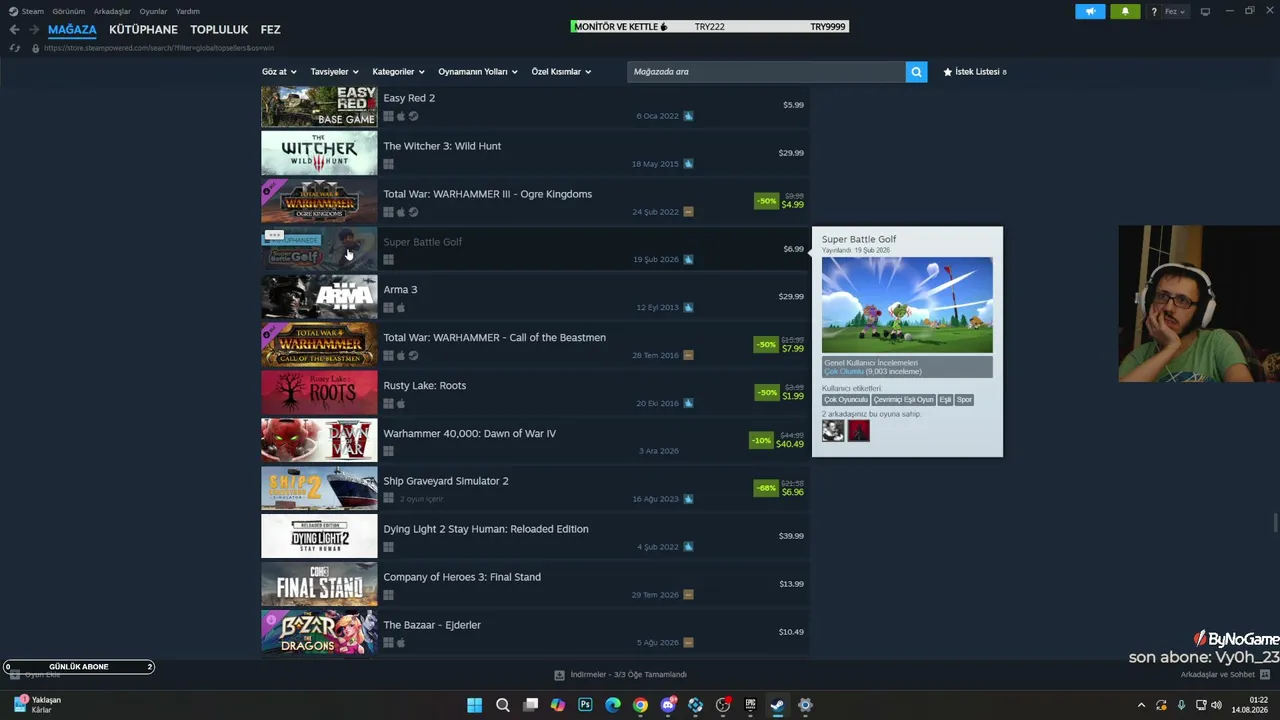Open Google Chrome from the taskbar
Viewport: 1280px width, 720px height.
(x=640, y=705)
